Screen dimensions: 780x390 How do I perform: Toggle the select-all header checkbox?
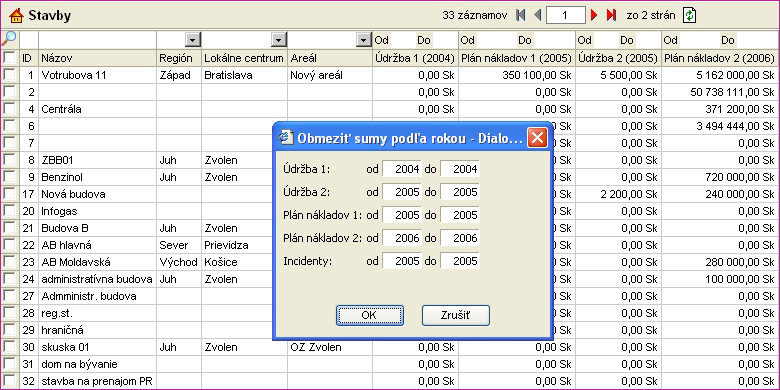[9, 58]
